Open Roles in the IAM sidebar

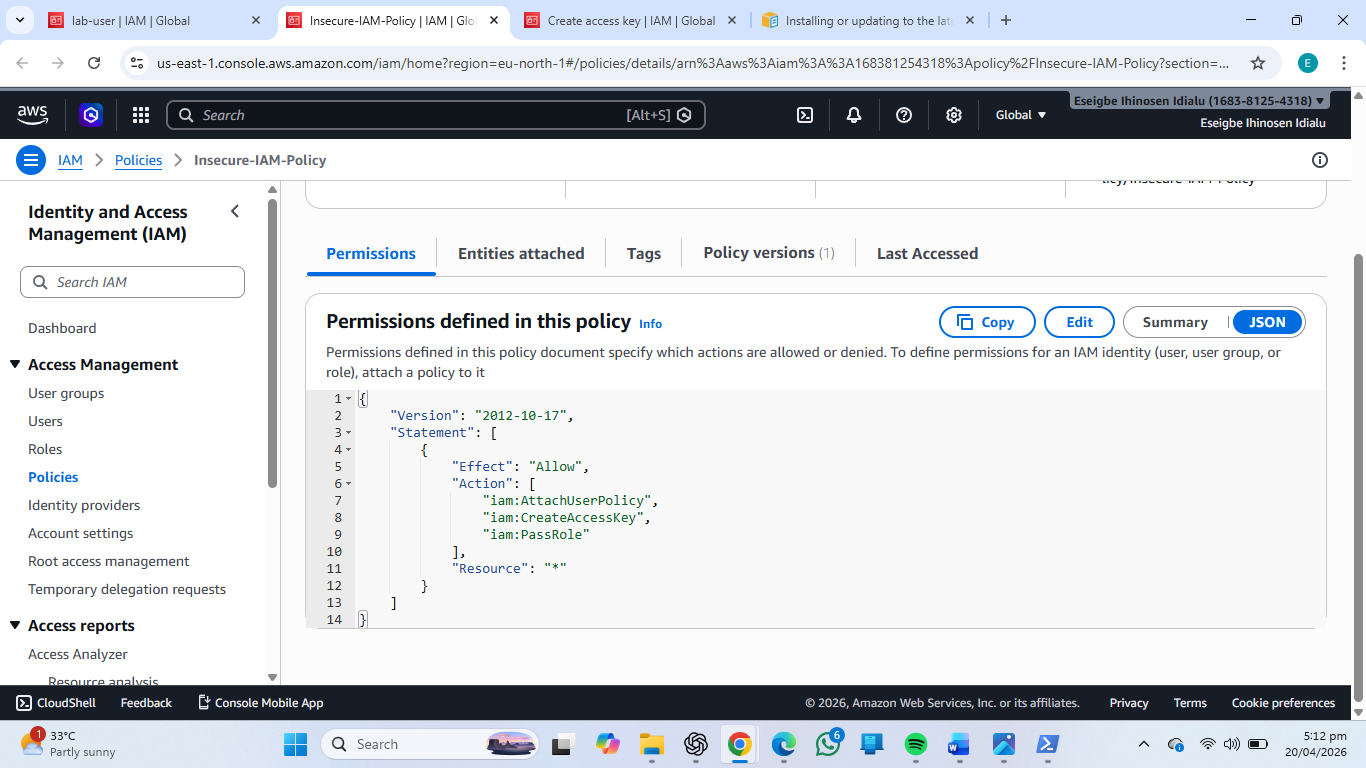pos(45,449)
